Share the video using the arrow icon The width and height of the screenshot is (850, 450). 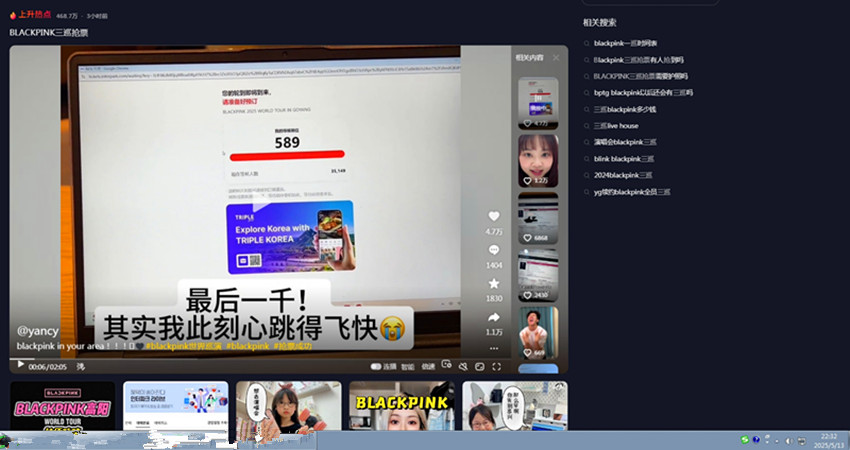(x=494, y=317)
